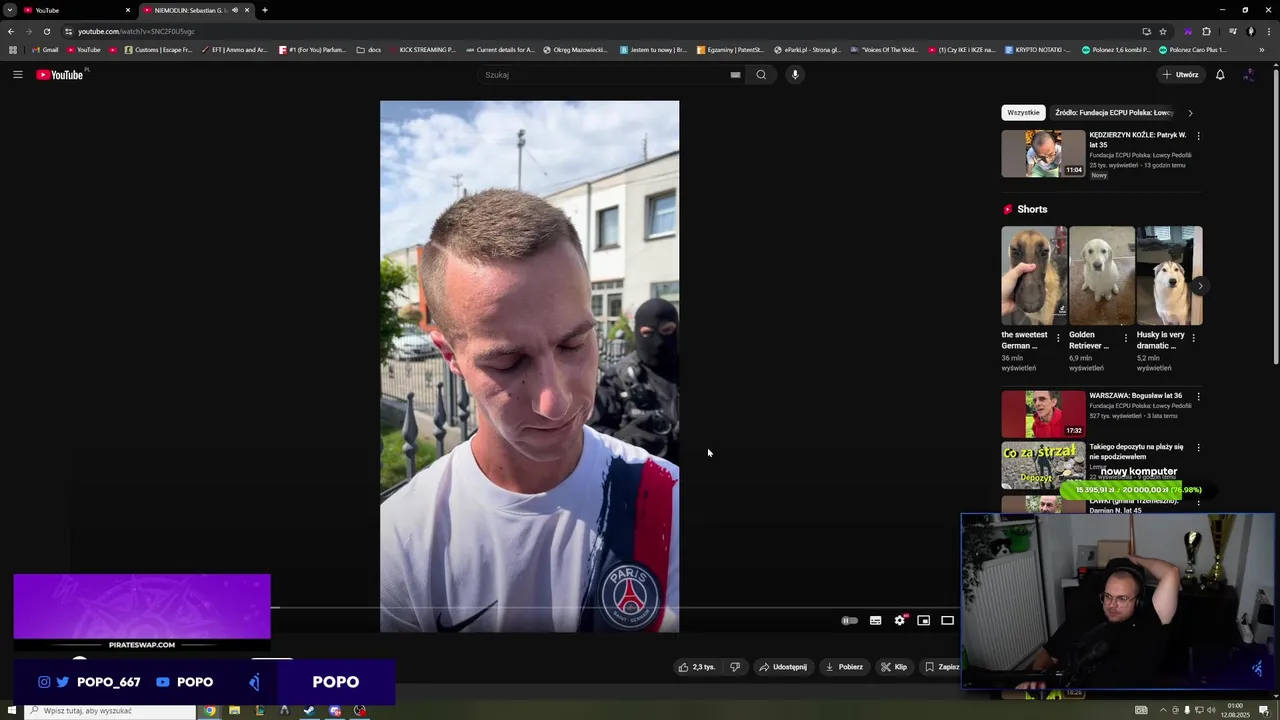Open the WARSZAWA: Bogusław lat 36 video
The width and height of the screenshot is (1280, 720).
pos(1043,414)
